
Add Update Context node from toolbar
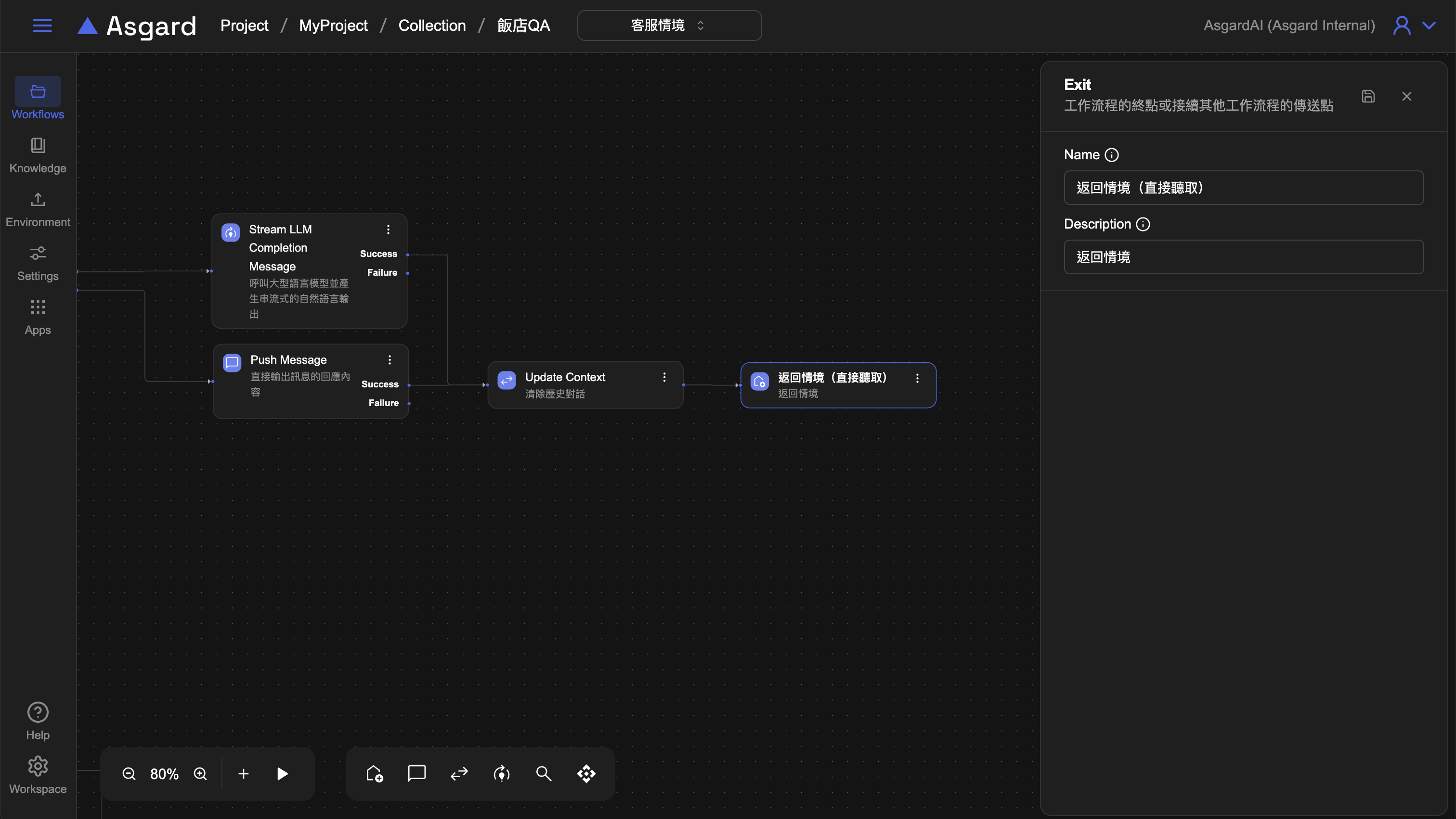click(x=459, y=773)
